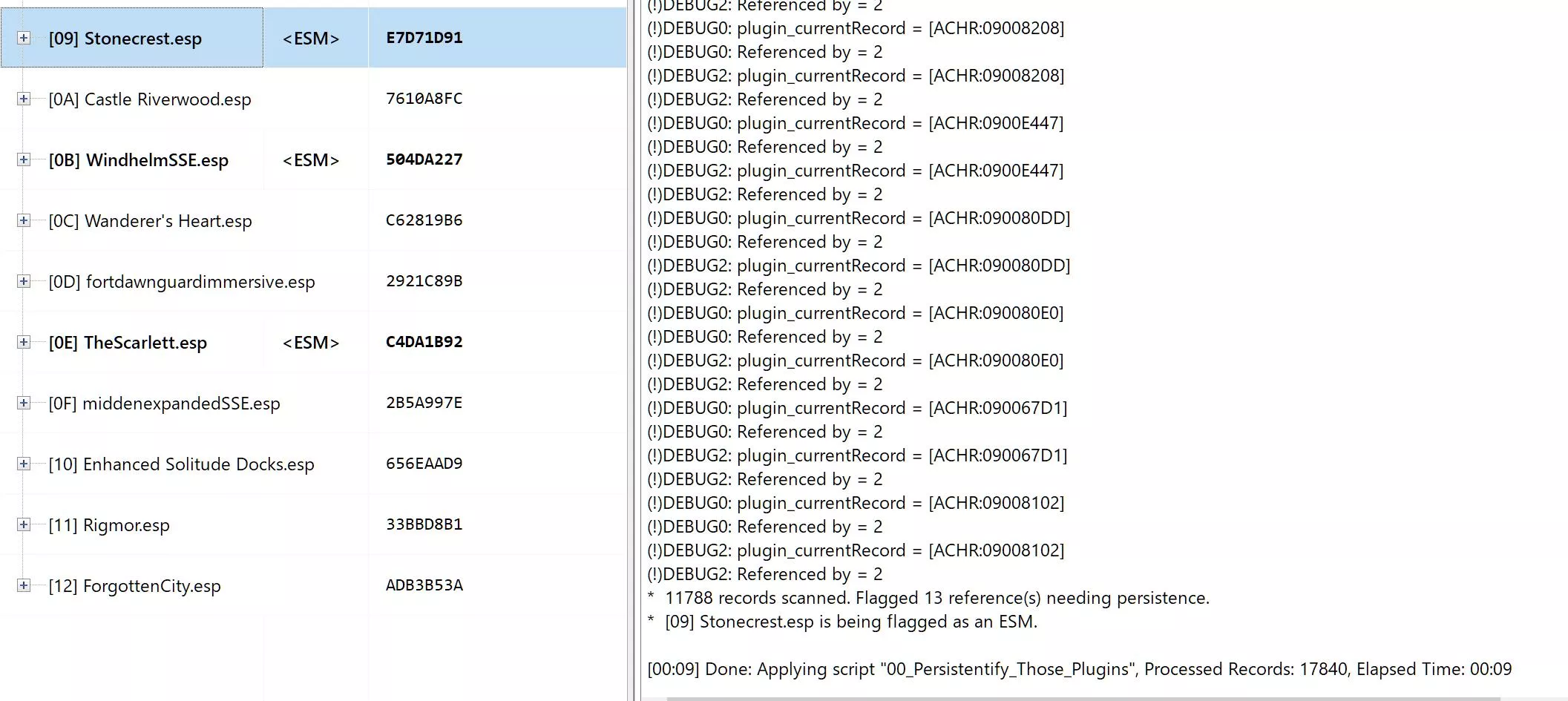This screenshot has height=701, width=1568.
Task: Click the CRC value 33BBD8B1
Action: pyautogui.click(x=424, y=524)
